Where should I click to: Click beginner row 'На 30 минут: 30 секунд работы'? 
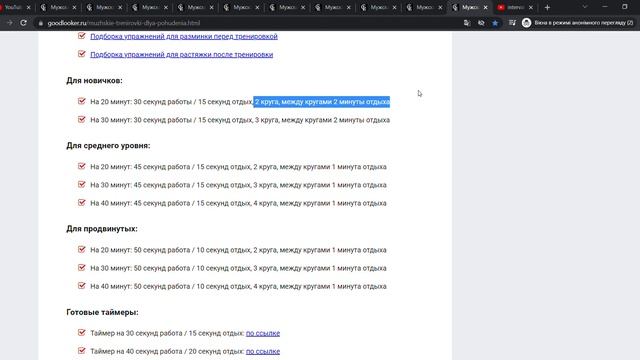[x=240, y=120]
